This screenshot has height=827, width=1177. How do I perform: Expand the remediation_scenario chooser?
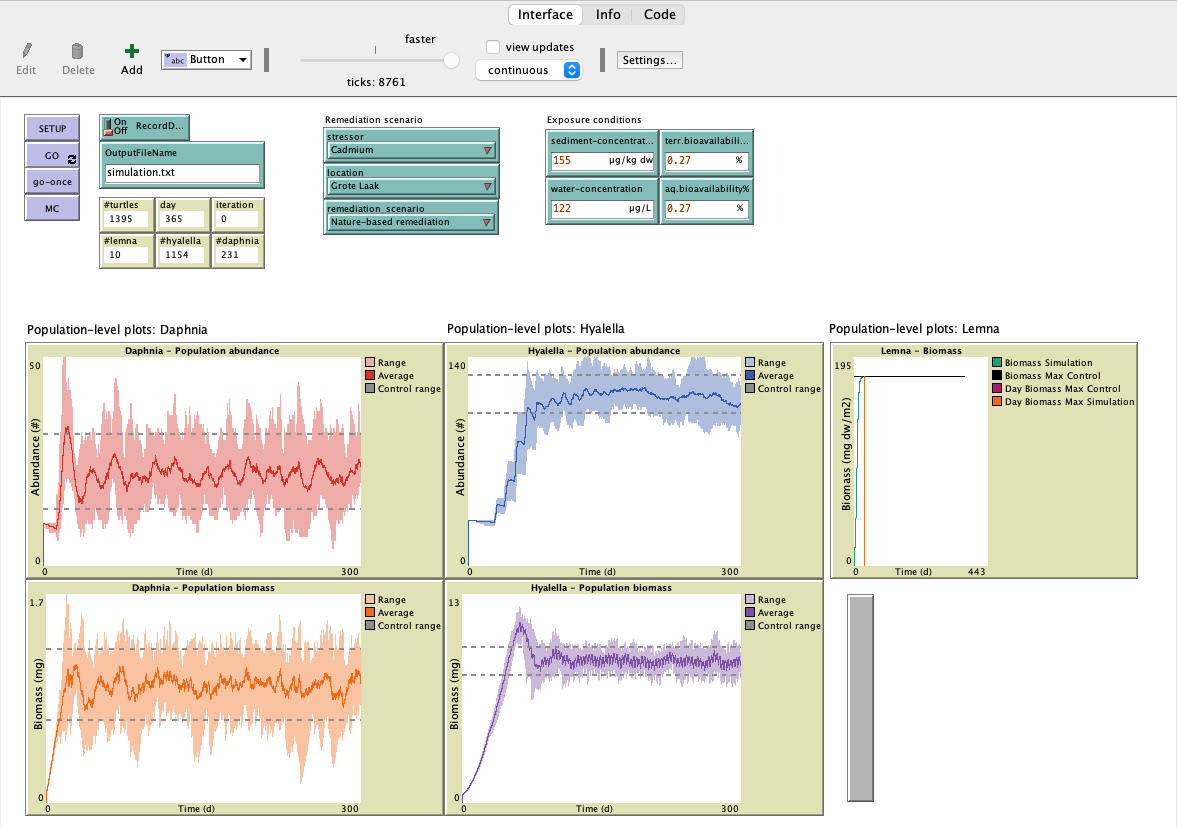(411, 222)
